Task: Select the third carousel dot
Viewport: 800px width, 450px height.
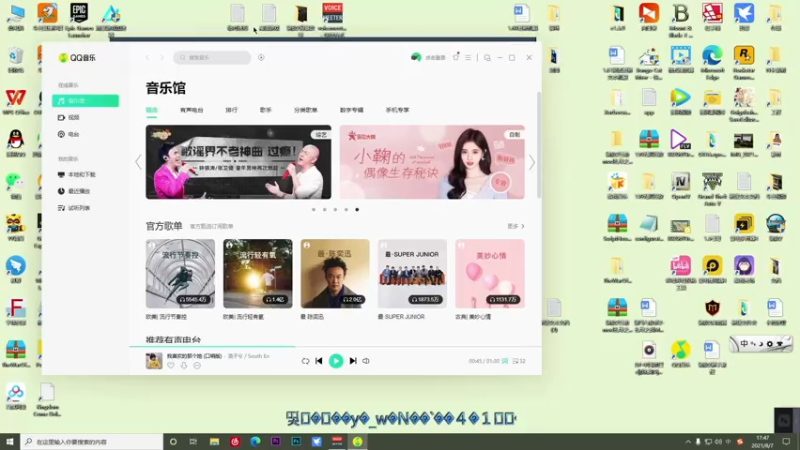Action: click(x=335, y=210)
